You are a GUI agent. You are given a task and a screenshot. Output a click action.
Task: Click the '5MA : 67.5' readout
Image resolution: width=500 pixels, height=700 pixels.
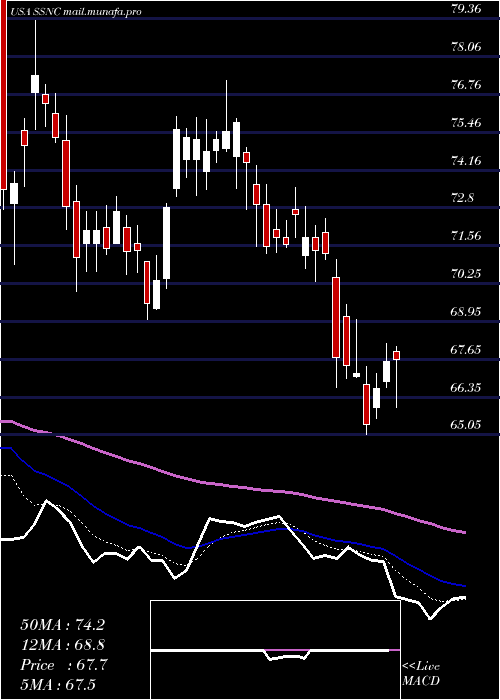(58, 685)
